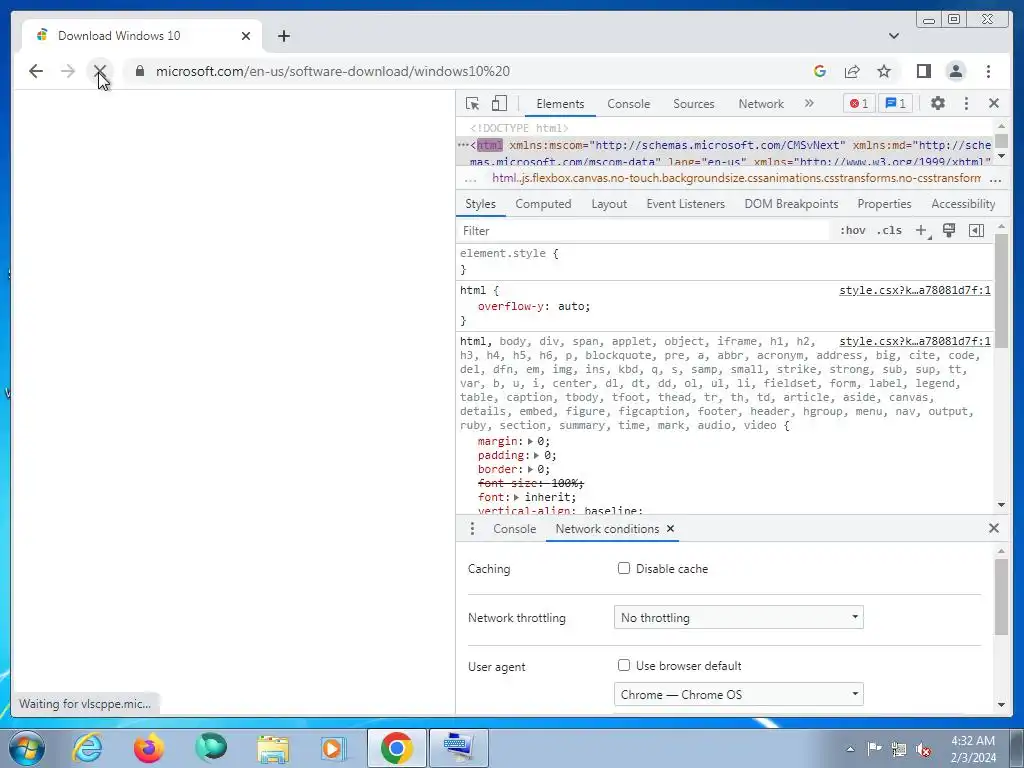This screenshot has width=1024, height=768.
Task: Open the Event Listeners tab
Action: [686, 204]
